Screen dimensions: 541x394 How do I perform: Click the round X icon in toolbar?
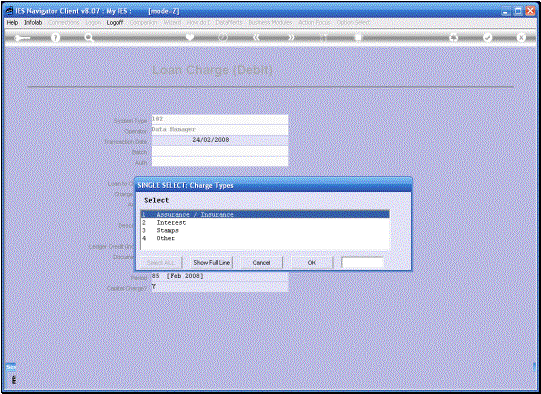click(521, 37)
